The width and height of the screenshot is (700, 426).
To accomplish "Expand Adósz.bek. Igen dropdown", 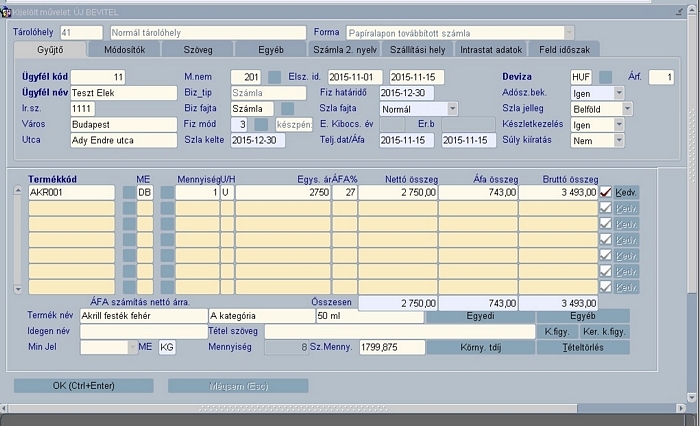I will pyautogui.click(x=619, y=93).
